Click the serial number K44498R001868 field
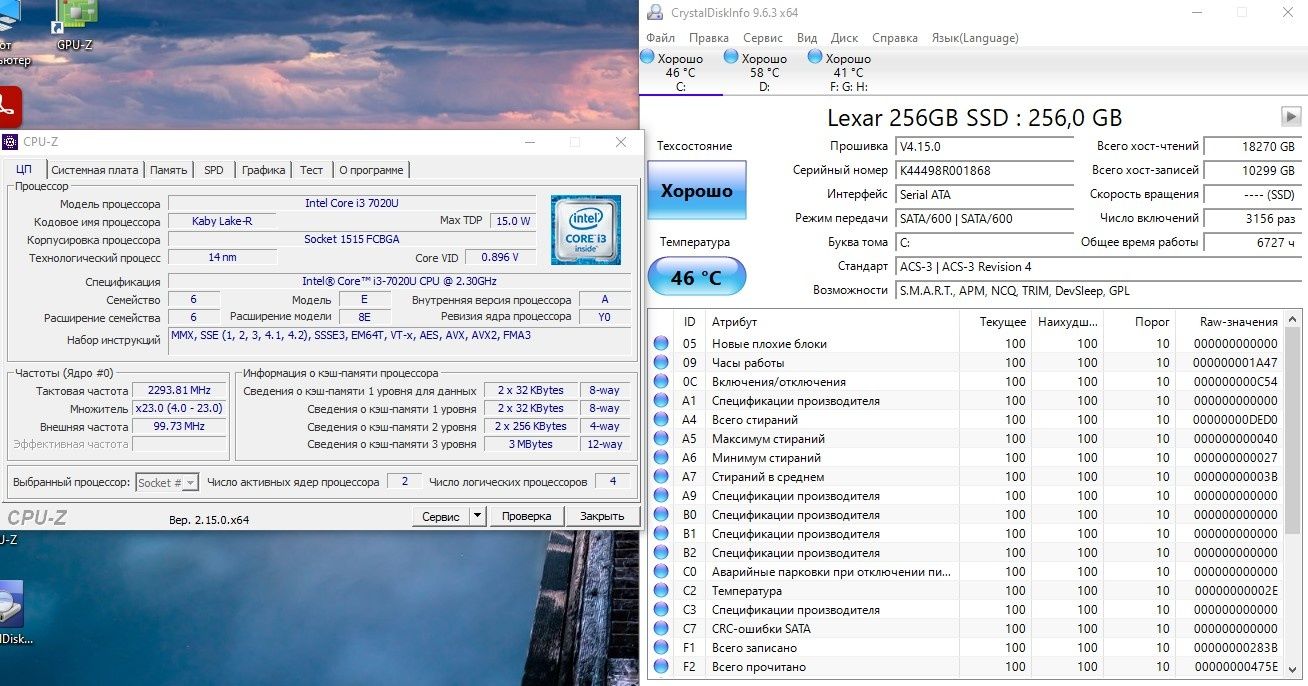 click(985, 170)
